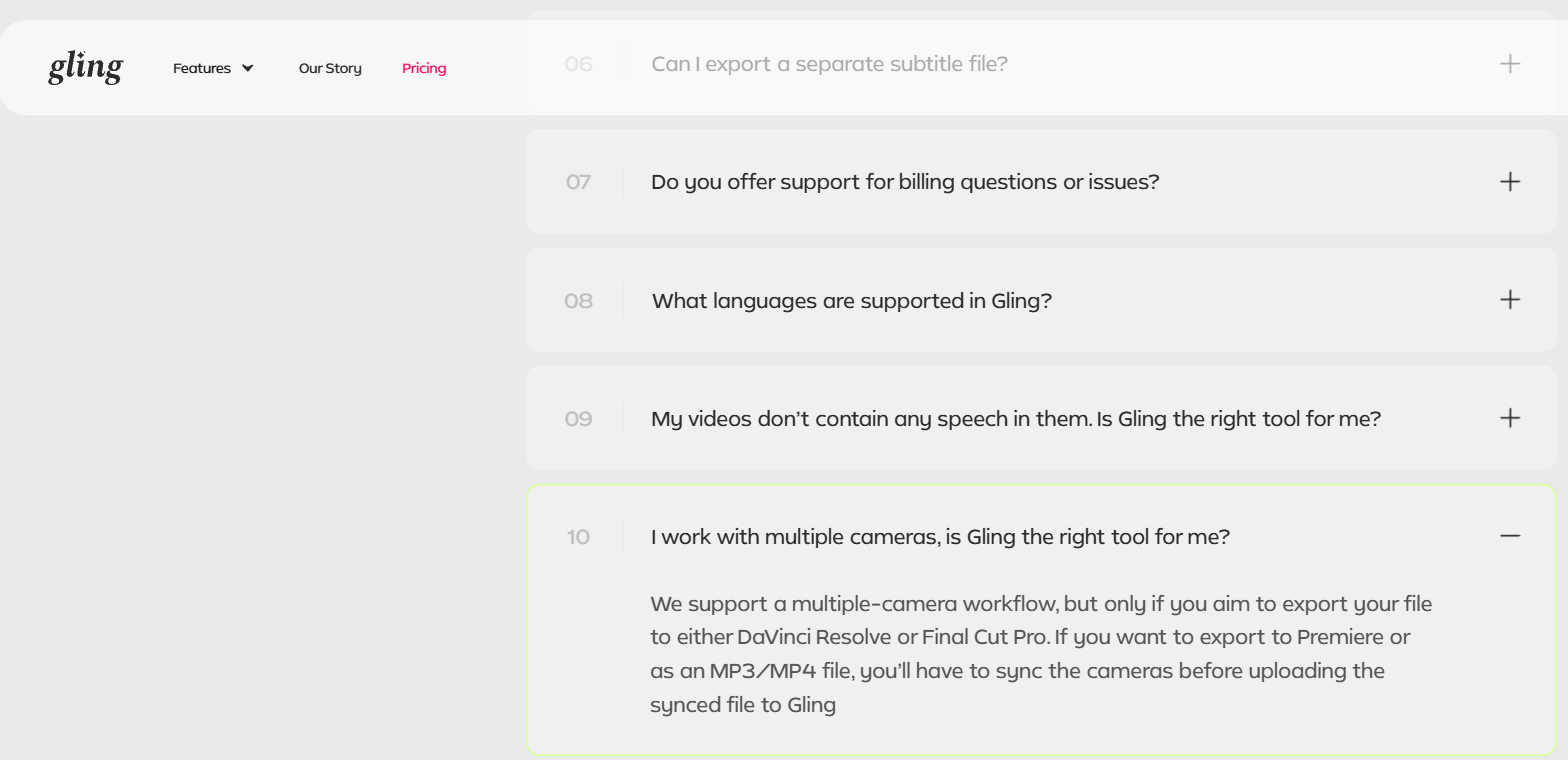Open "My videos don't contain any speech" question
Image resolution: width=1568 pixels, height=760 pixels.
coord(1016,418)
